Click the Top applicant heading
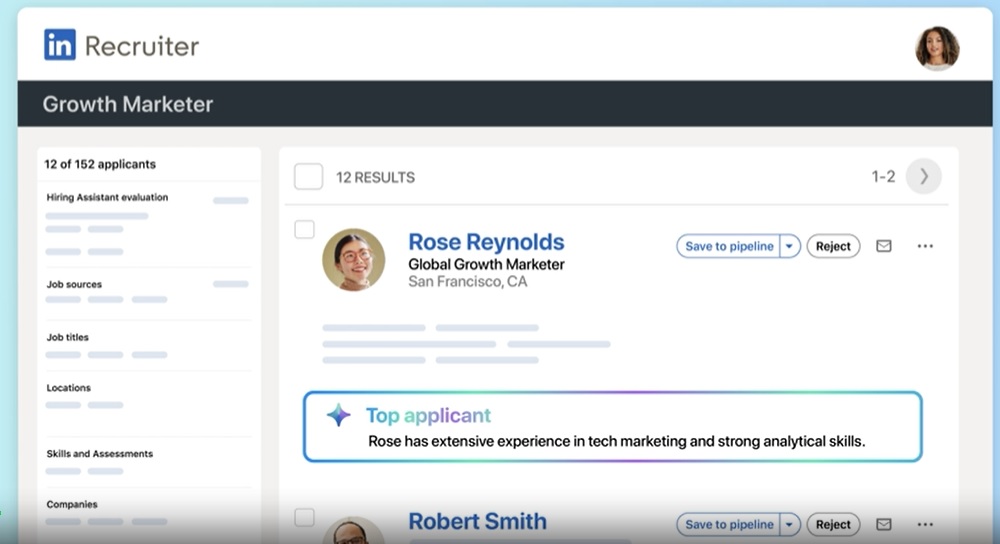This screenshot has width=1000, height=544. click(x=428, y=415)
